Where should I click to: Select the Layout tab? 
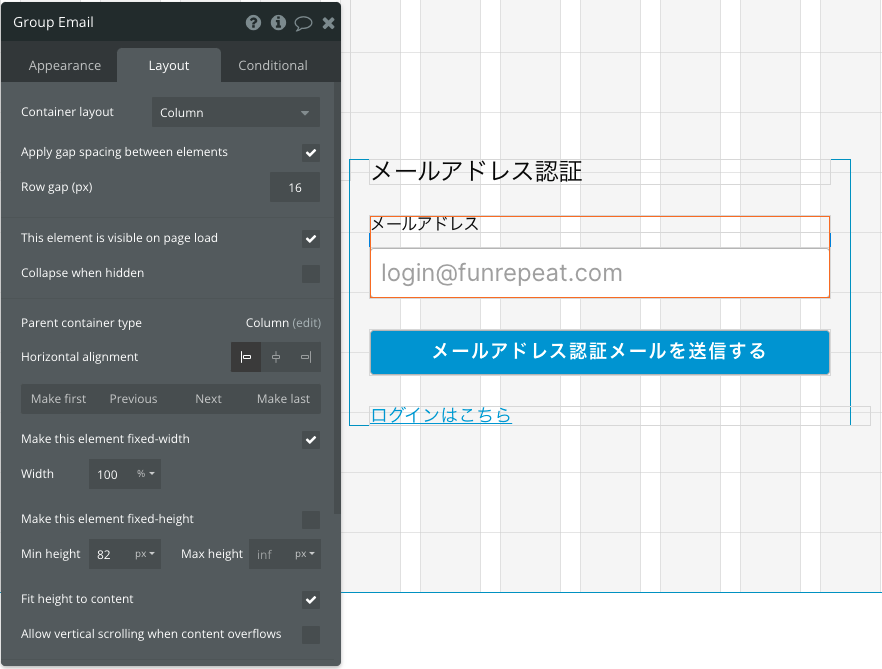[x=169, y=66]
